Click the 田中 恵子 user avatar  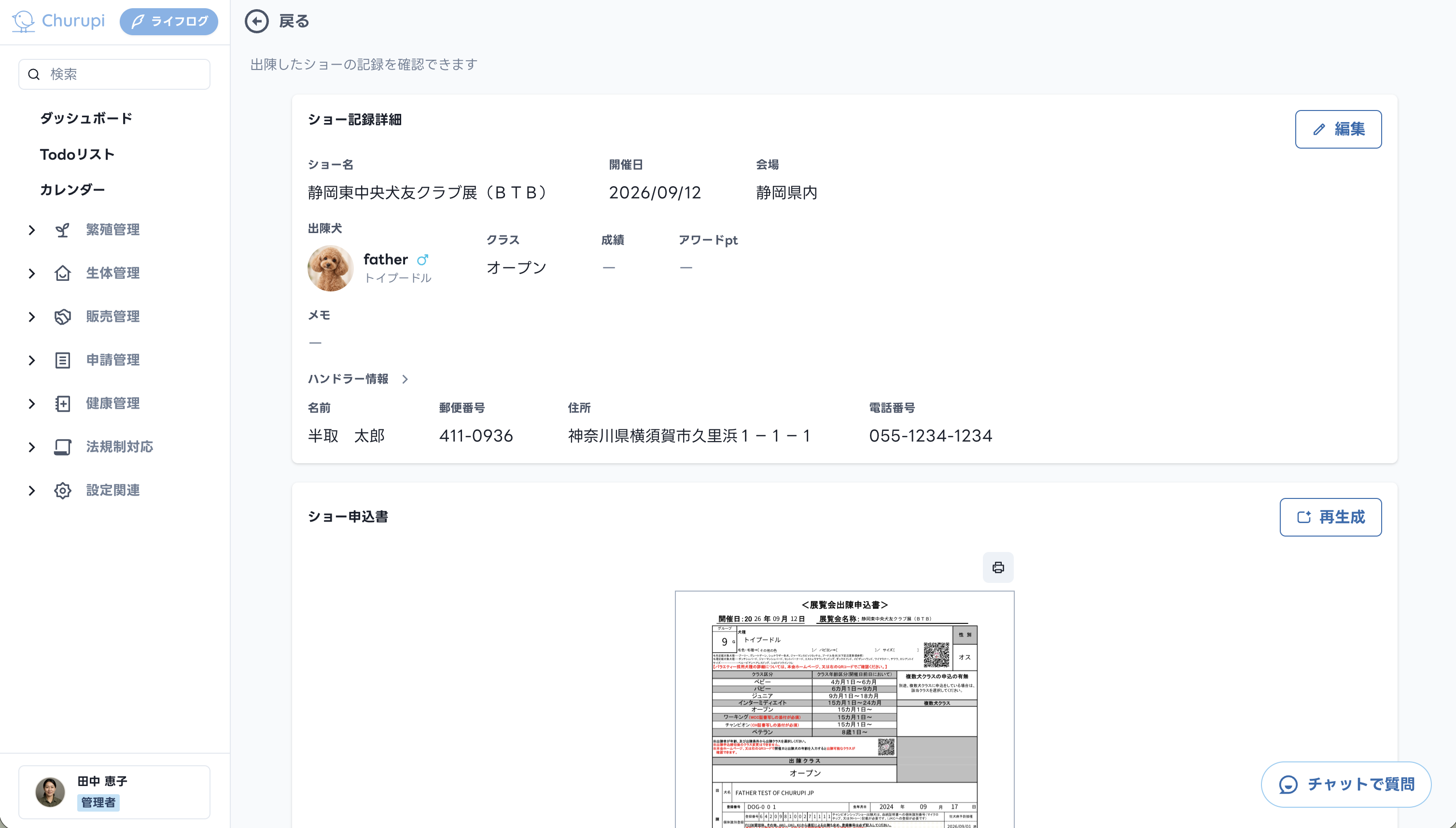coord(50,792)
